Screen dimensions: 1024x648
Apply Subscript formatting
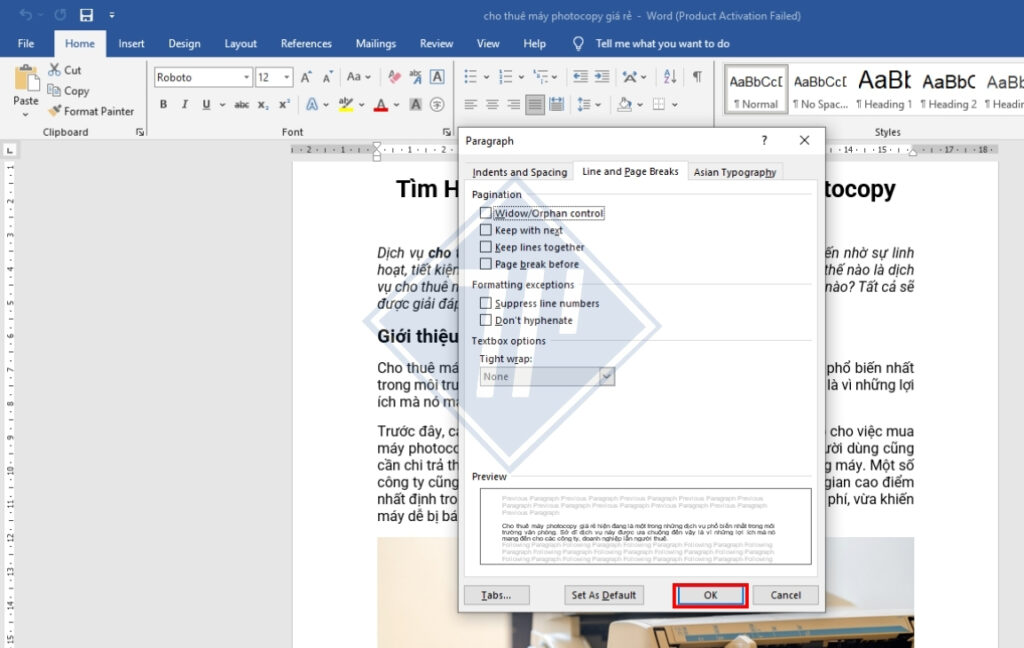click(x=263, y=104)
